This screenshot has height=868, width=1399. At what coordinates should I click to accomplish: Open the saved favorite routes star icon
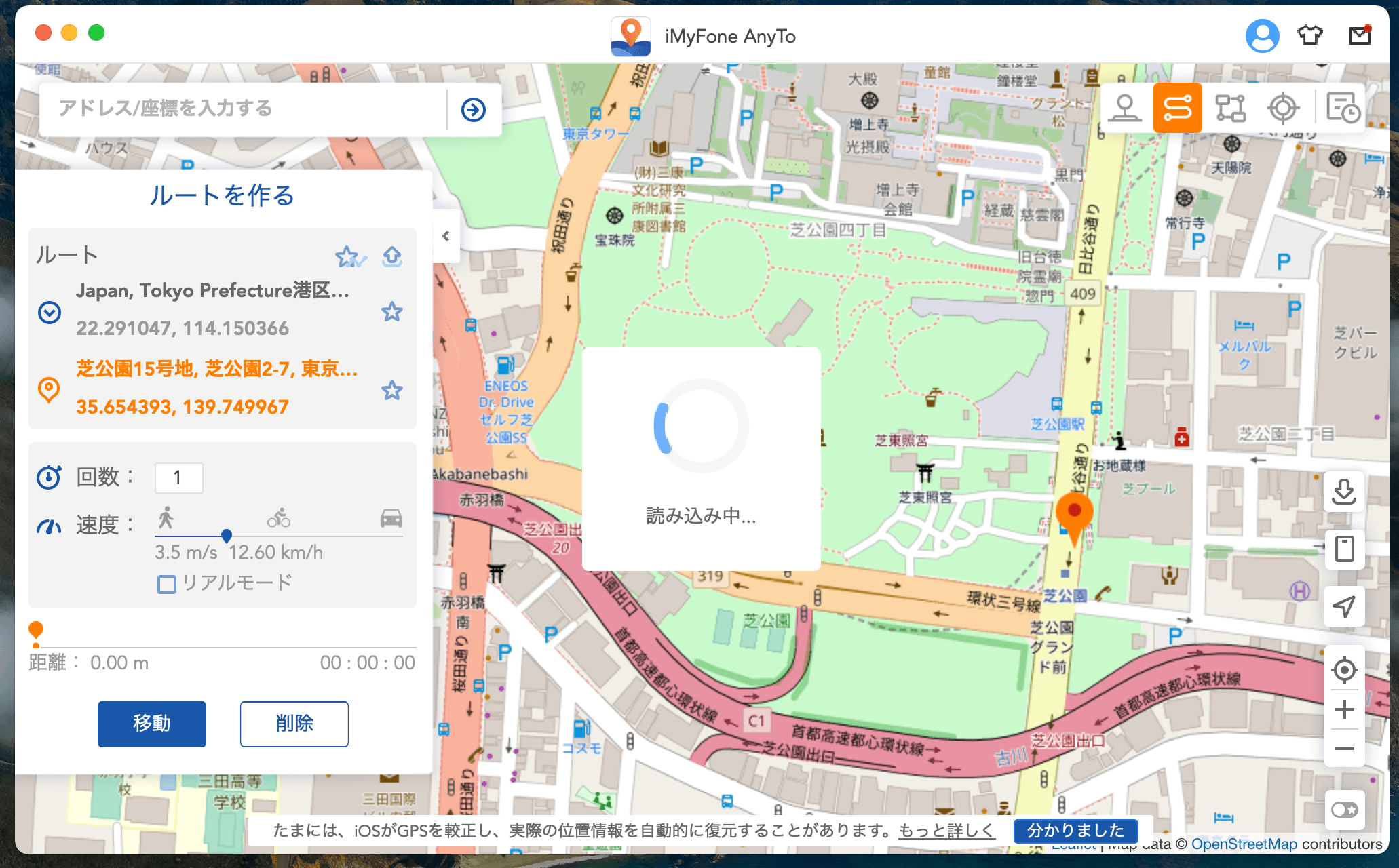pos(351,256)
